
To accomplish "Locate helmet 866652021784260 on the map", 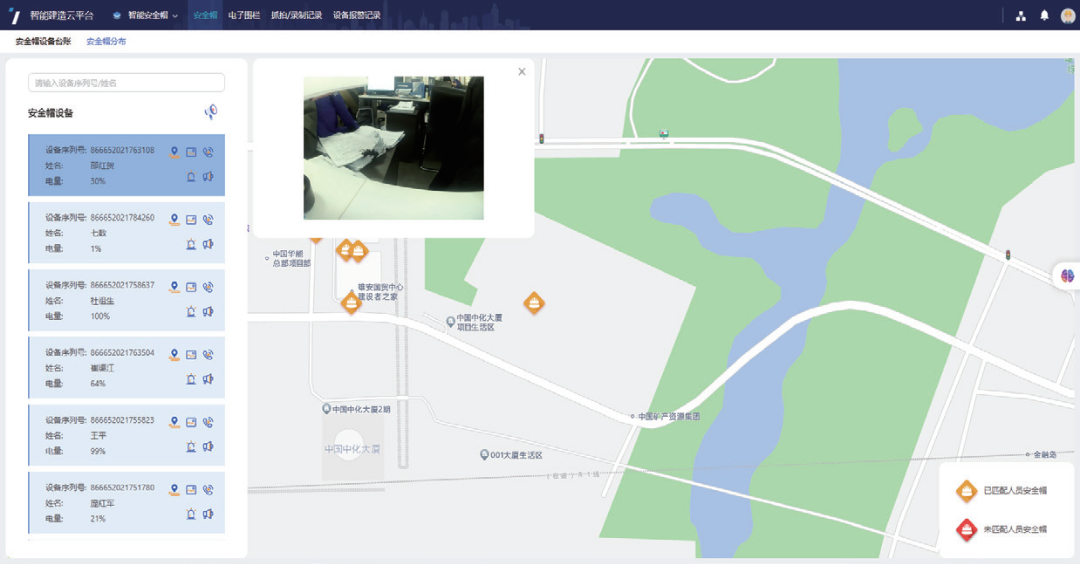I will pos(174,220).
